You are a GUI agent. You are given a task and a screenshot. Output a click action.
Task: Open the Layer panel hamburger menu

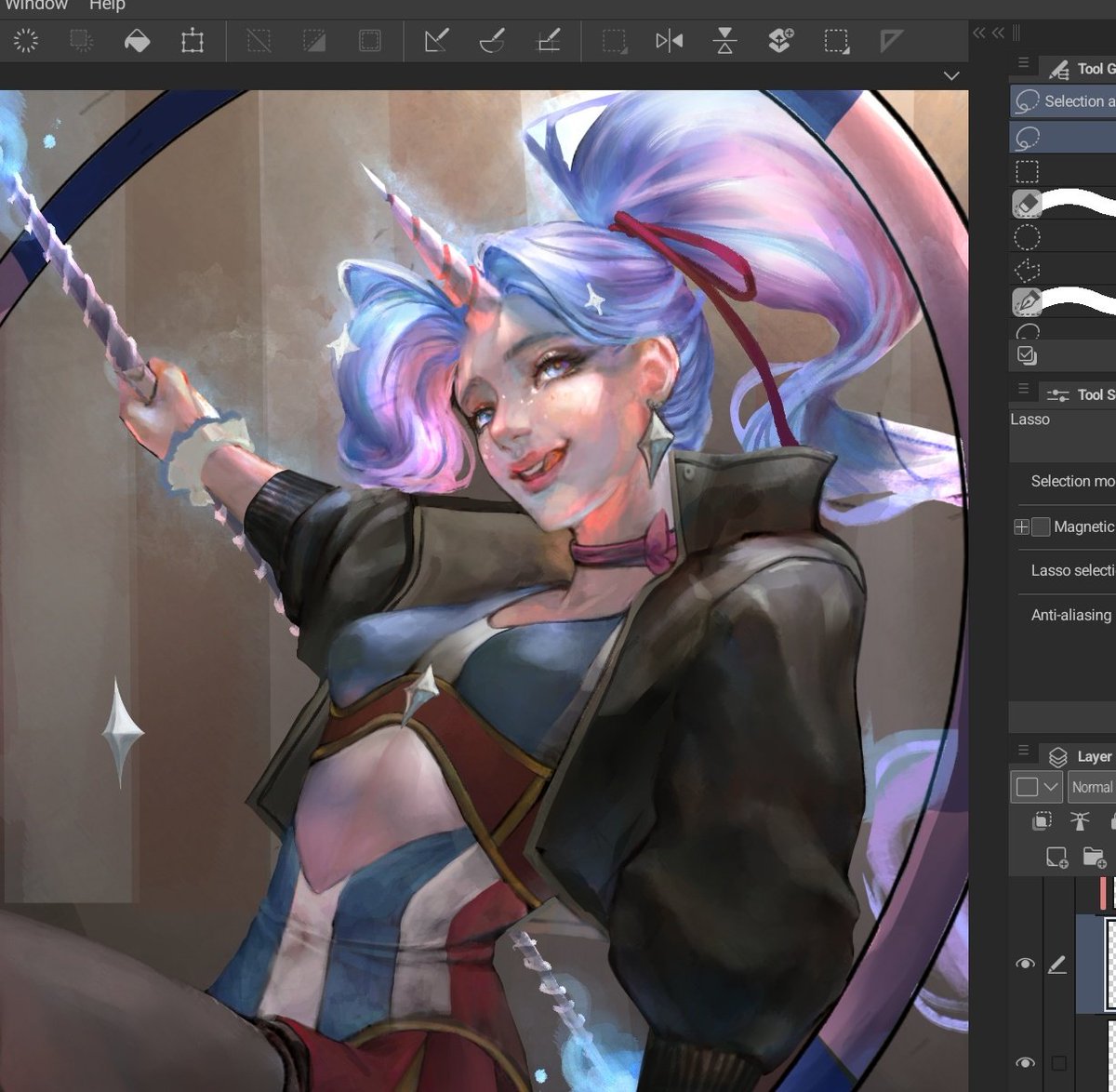1023,751
